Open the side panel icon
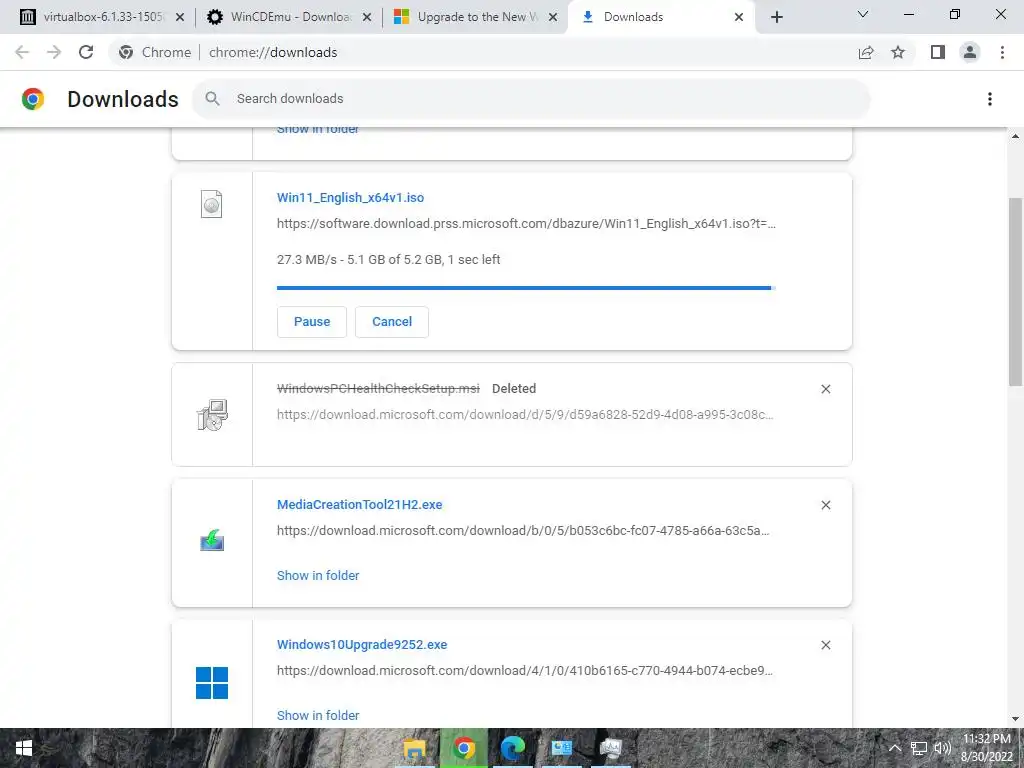The image size is (1024, 768). pos(938,52)
